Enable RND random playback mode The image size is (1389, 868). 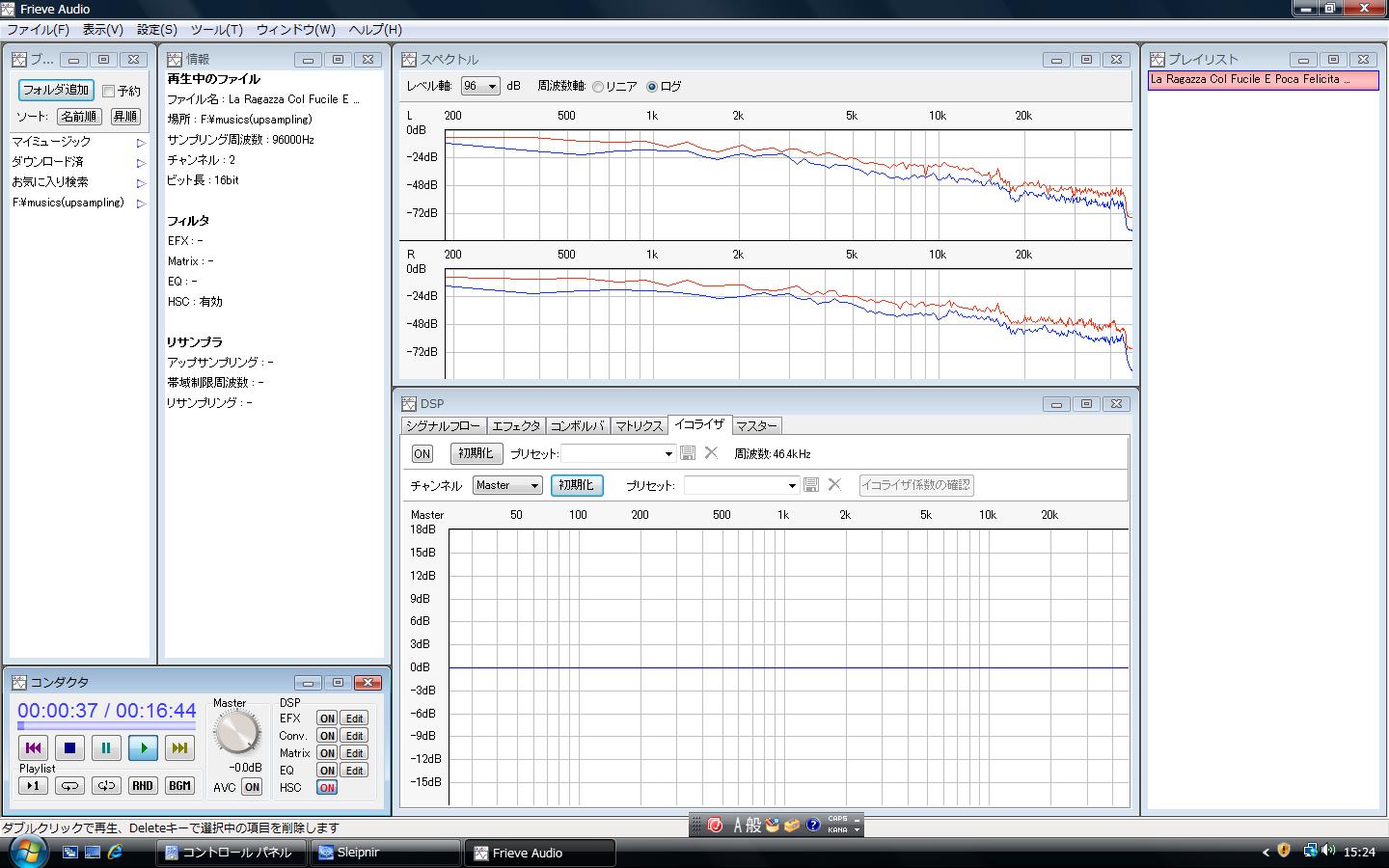point(143,785)
